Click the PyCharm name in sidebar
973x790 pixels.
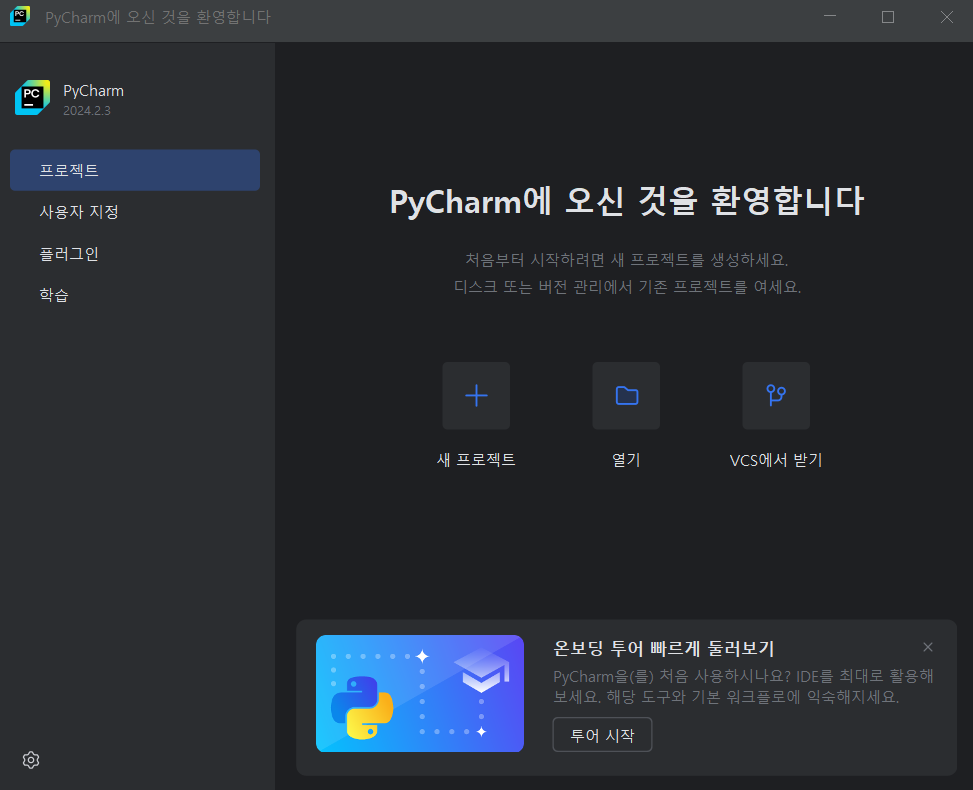pos(93,91)
